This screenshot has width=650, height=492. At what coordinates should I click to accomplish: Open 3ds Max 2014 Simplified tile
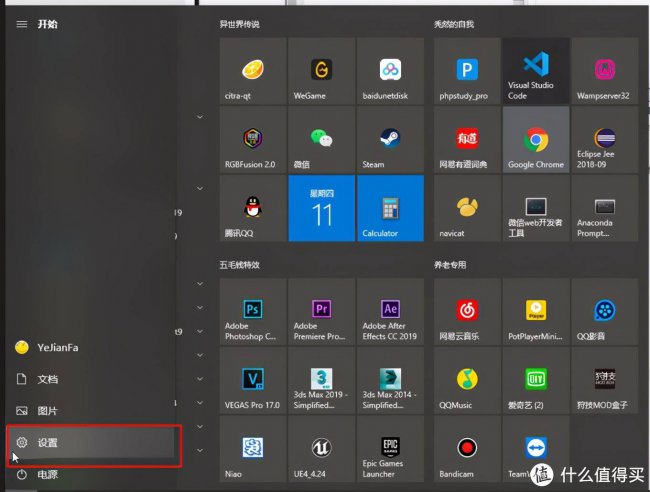pos(390,381)
